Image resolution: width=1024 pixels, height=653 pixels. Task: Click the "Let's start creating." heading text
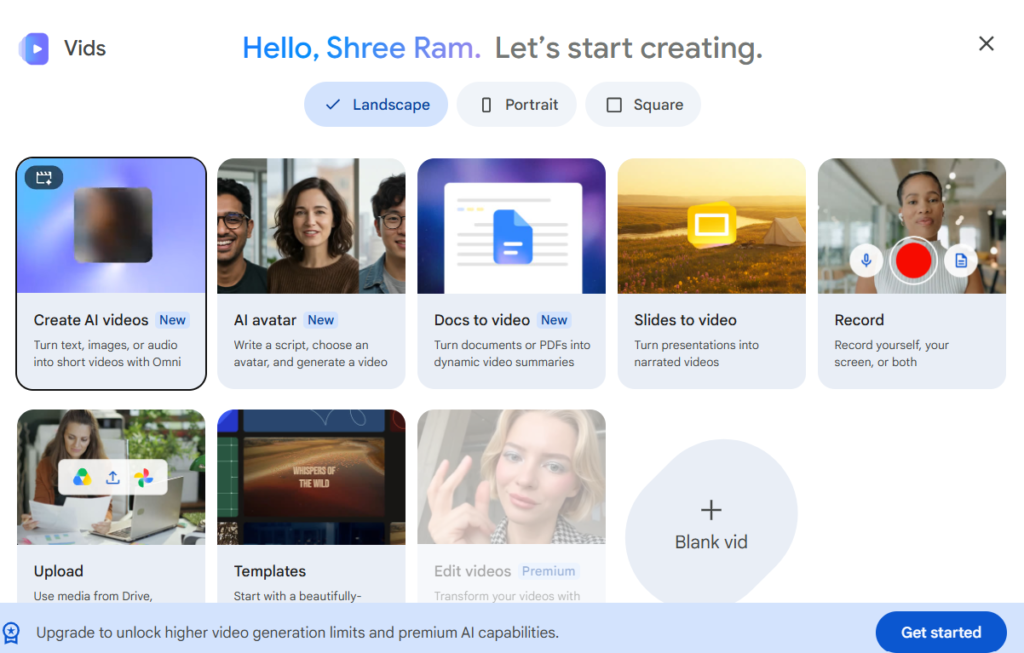(x=628, y=48)
